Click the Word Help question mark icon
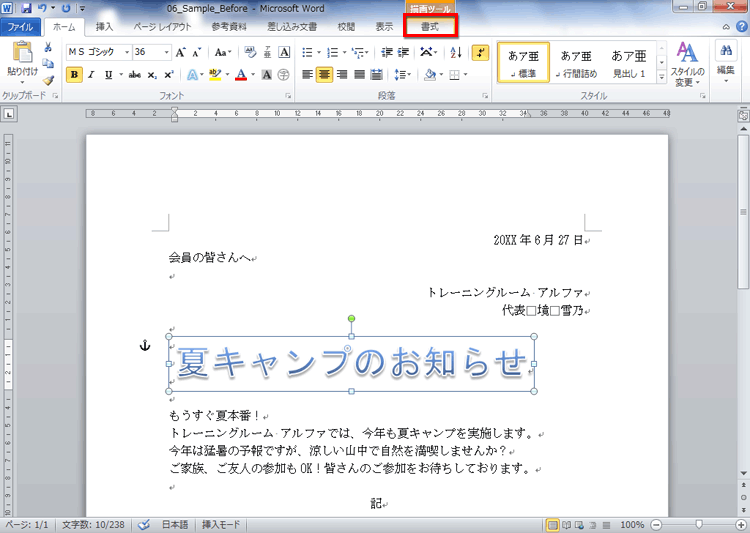 [741, 27]
